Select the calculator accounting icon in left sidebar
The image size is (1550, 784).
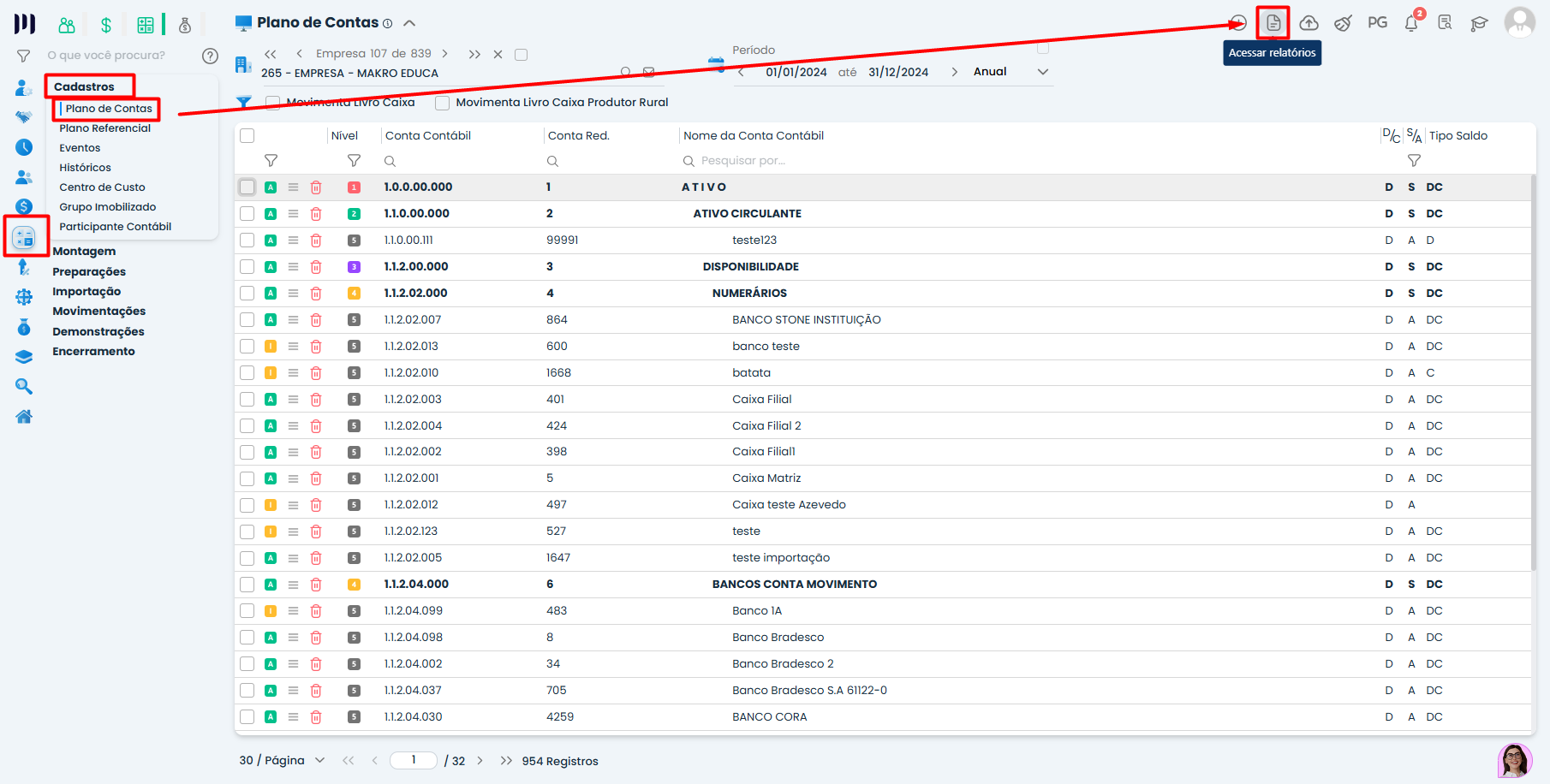click(x=24, y=237)
